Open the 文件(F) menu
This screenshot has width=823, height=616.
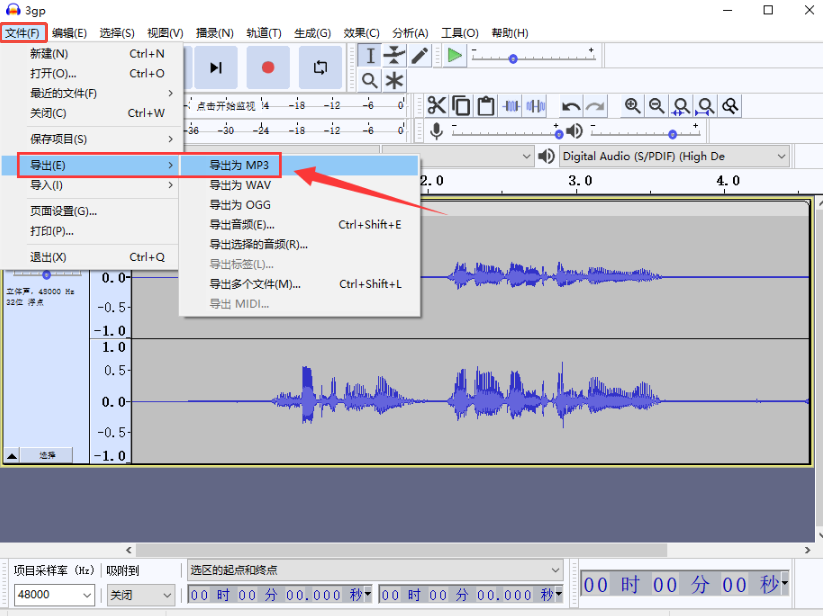point(23,33)
